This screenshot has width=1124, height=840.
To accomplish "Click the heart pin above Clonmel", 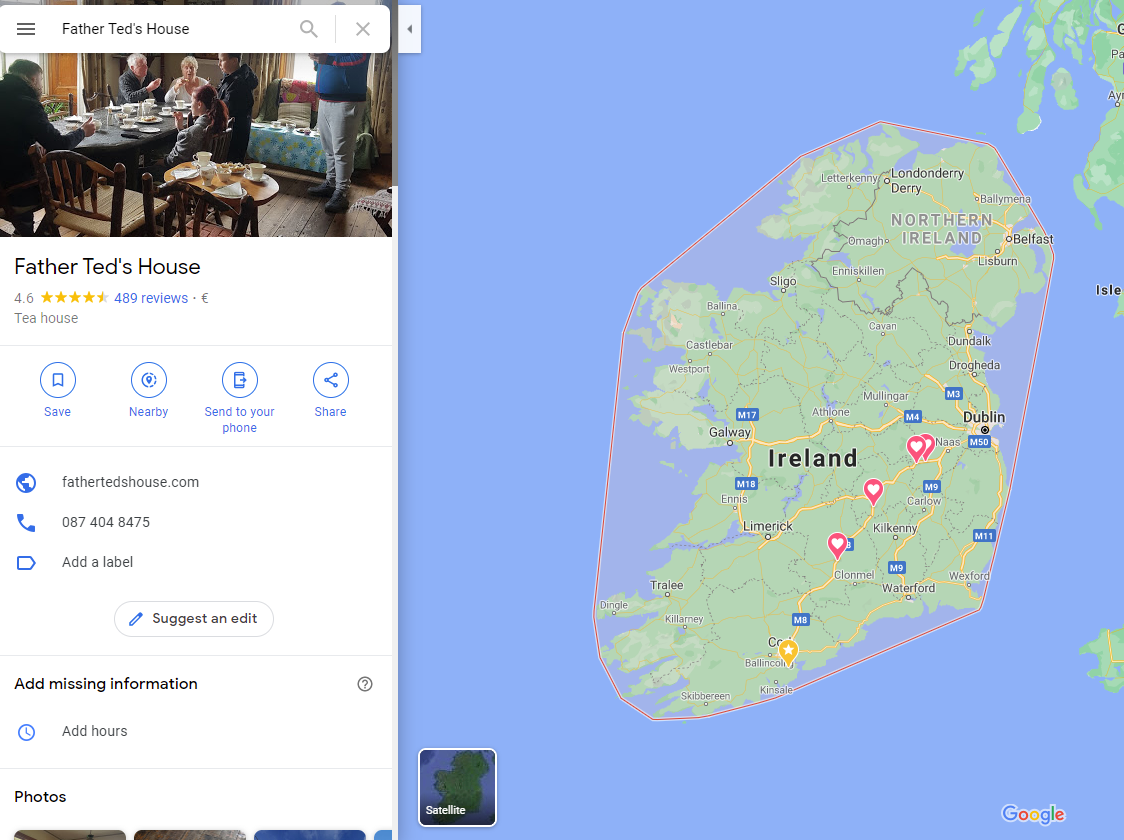I will coord(837,545).
